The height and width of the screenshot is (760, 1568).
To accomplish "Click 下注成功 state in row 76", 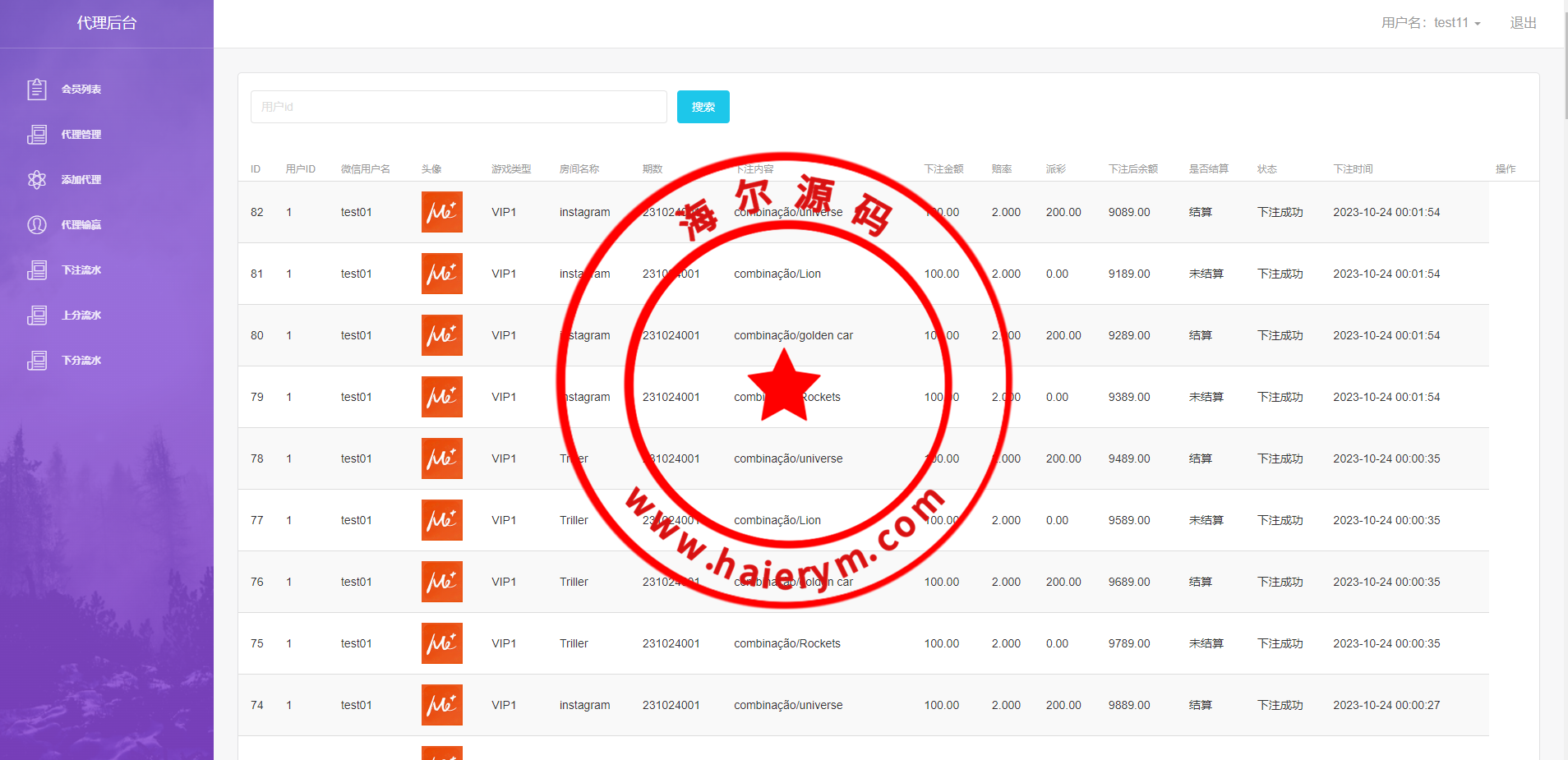I will [x=1280, y=582].
